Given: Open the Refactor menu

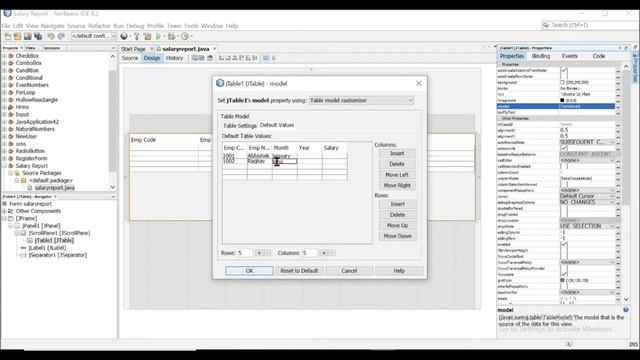Looking at the screenshot, I should point(99,26).
